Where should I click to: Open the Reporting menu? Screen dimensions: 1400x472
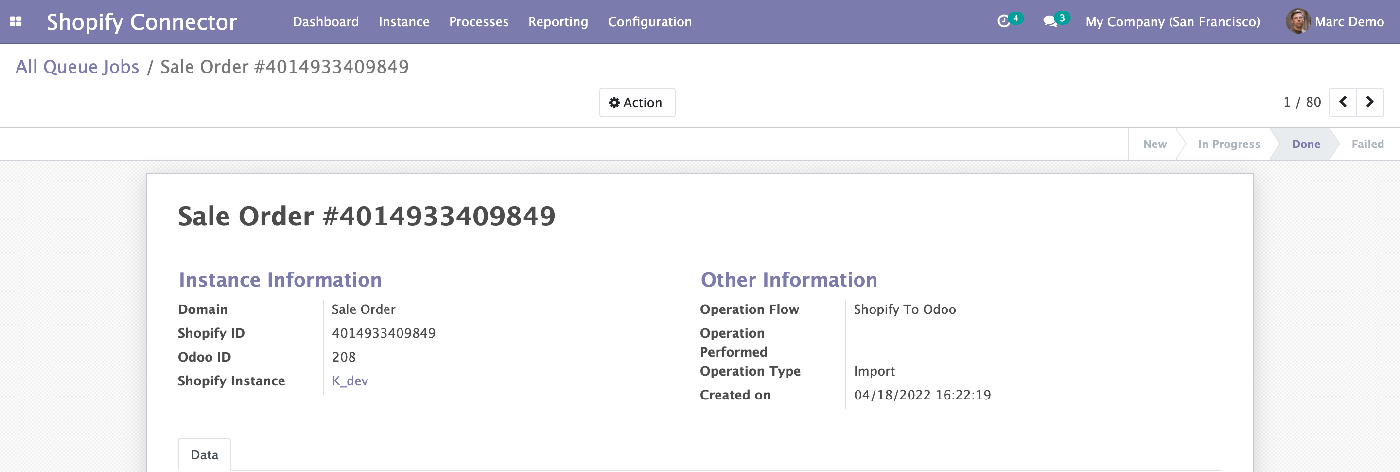point(558,21)
